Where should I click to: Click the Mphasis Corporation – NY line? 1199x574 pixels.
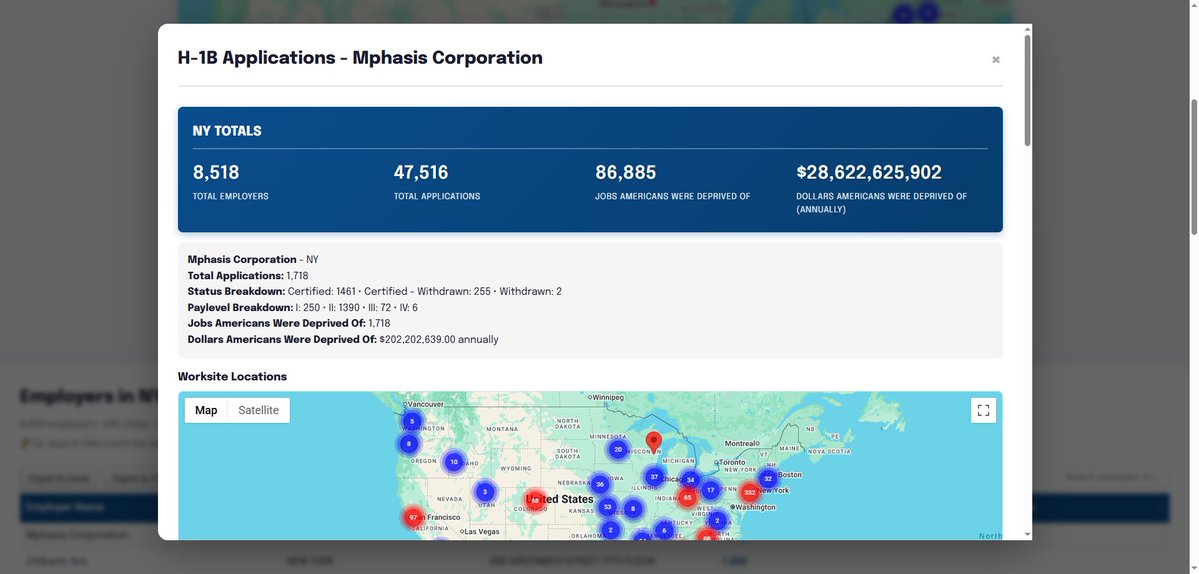[253, 260]
